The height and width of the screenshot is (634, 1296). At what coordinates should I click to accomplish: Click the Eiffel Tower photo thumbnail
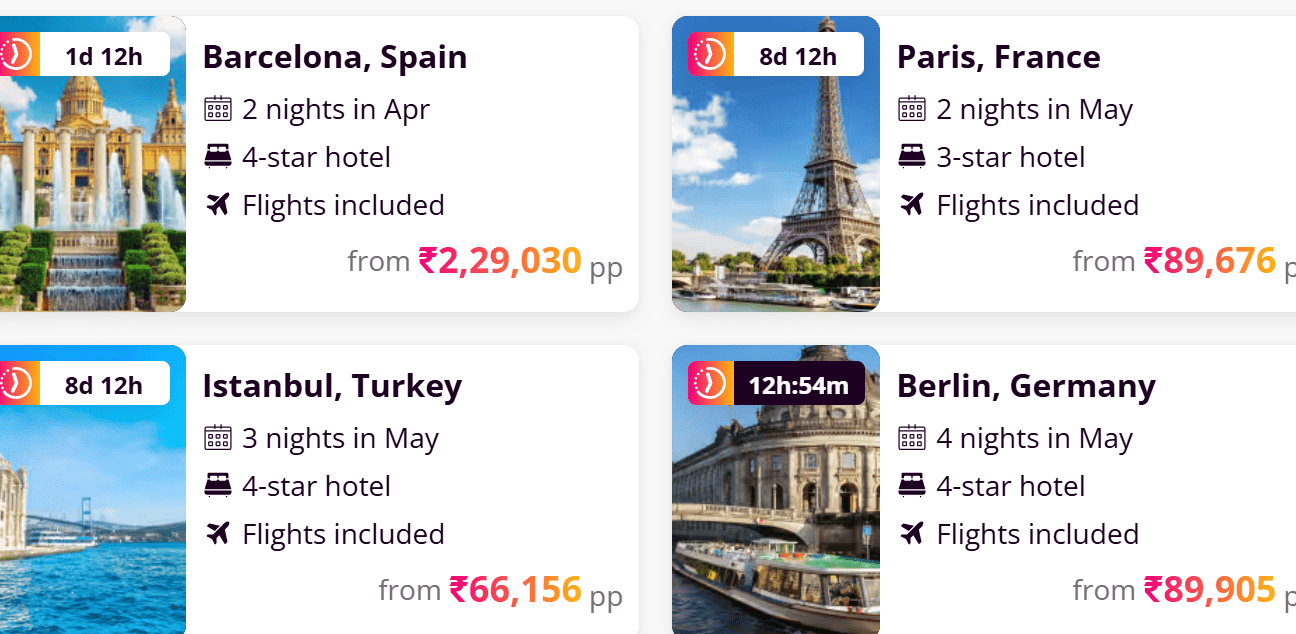pyautogui.click(x=775, y=190)
